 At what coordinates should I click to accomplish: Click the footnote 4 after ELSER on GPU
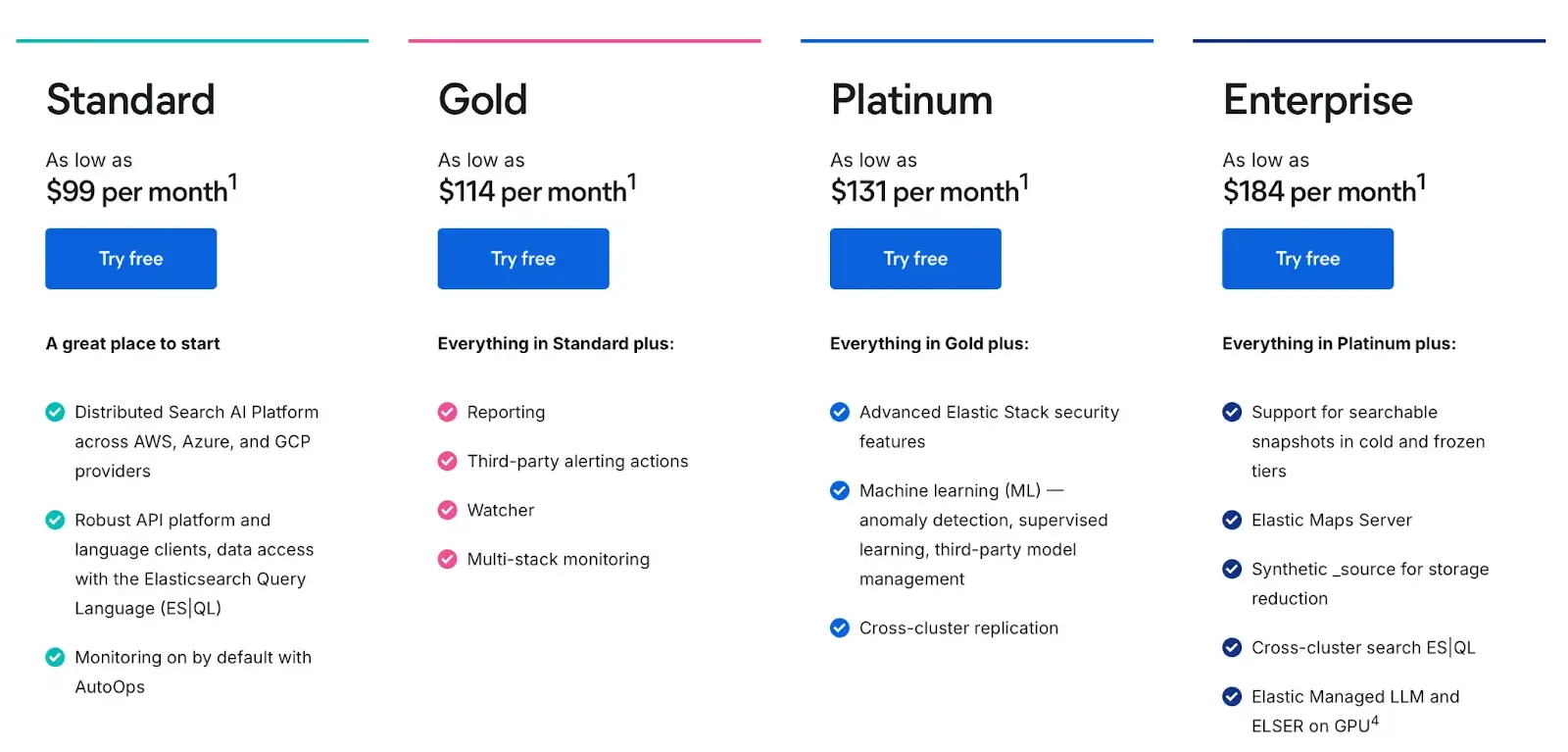pos(1375,721)
